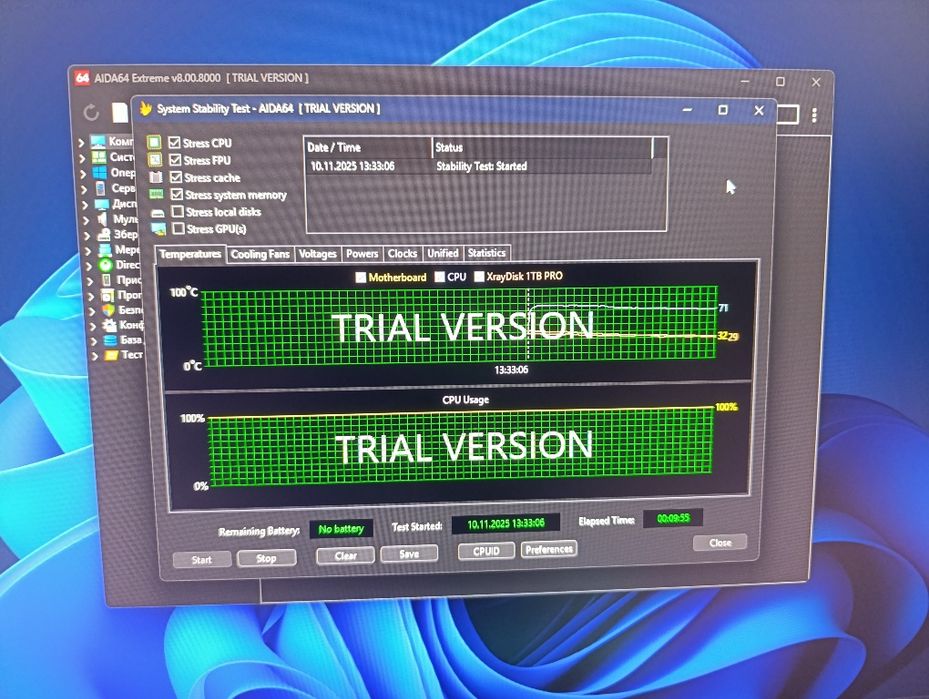The width and height of the screenshot is (929, 699).
Task: Open the Cooling Fans tab
Action: point(260,254)
